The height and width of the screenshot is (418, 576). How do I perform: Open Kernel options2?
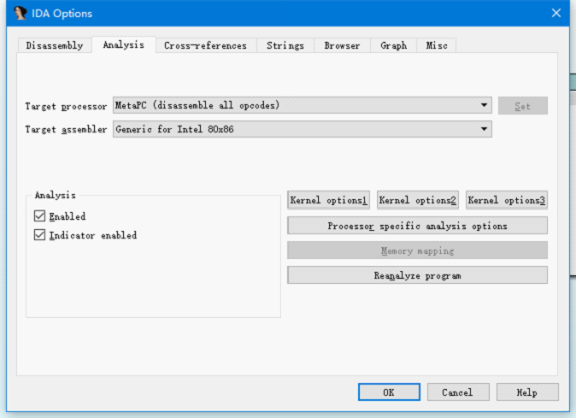pyautogui.click(x=418, y=200)
